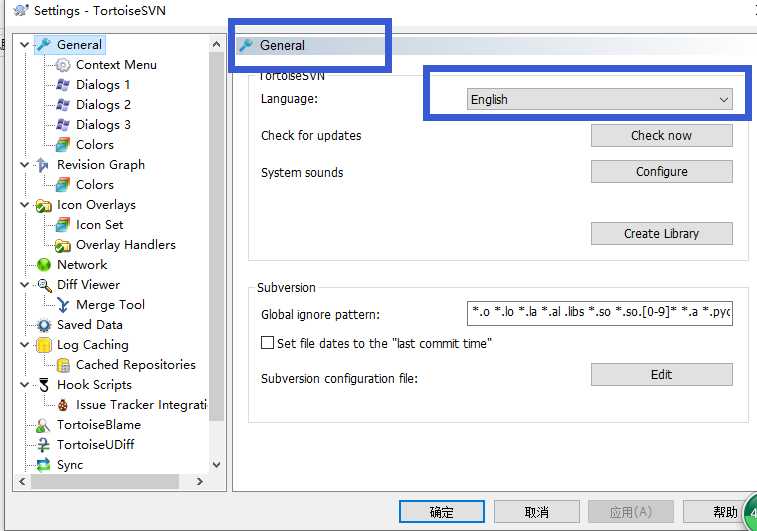Click 'Subversion configuration file:' label
Viewport: 757px width, 531px height.
(x=339, y=378)
